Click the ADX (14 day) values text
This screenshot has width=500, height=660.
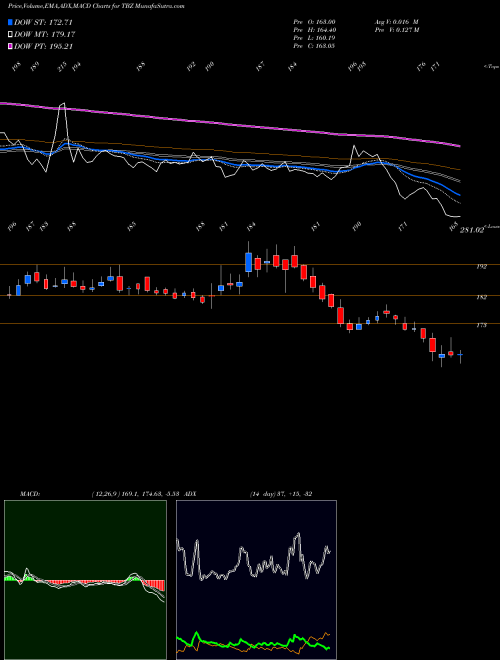tap(281, 494)
